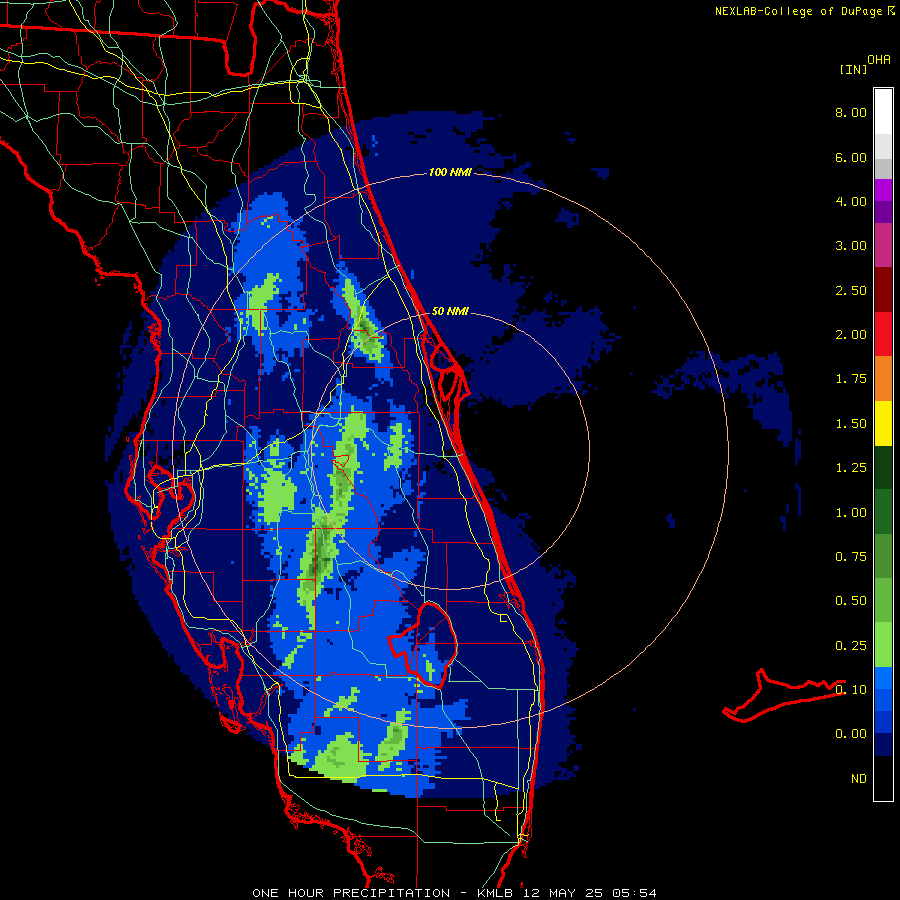The height and width of the screenshot is (900, 900).
Task: Click the NEXLAB-College of DuPage watermark text
Action: pos(804,11)
